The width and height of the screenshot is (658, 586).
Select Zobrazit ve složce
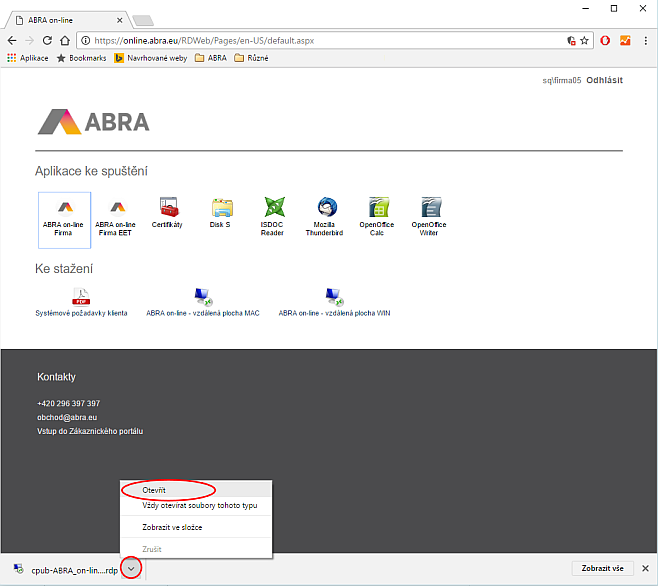tap(196, 527)
